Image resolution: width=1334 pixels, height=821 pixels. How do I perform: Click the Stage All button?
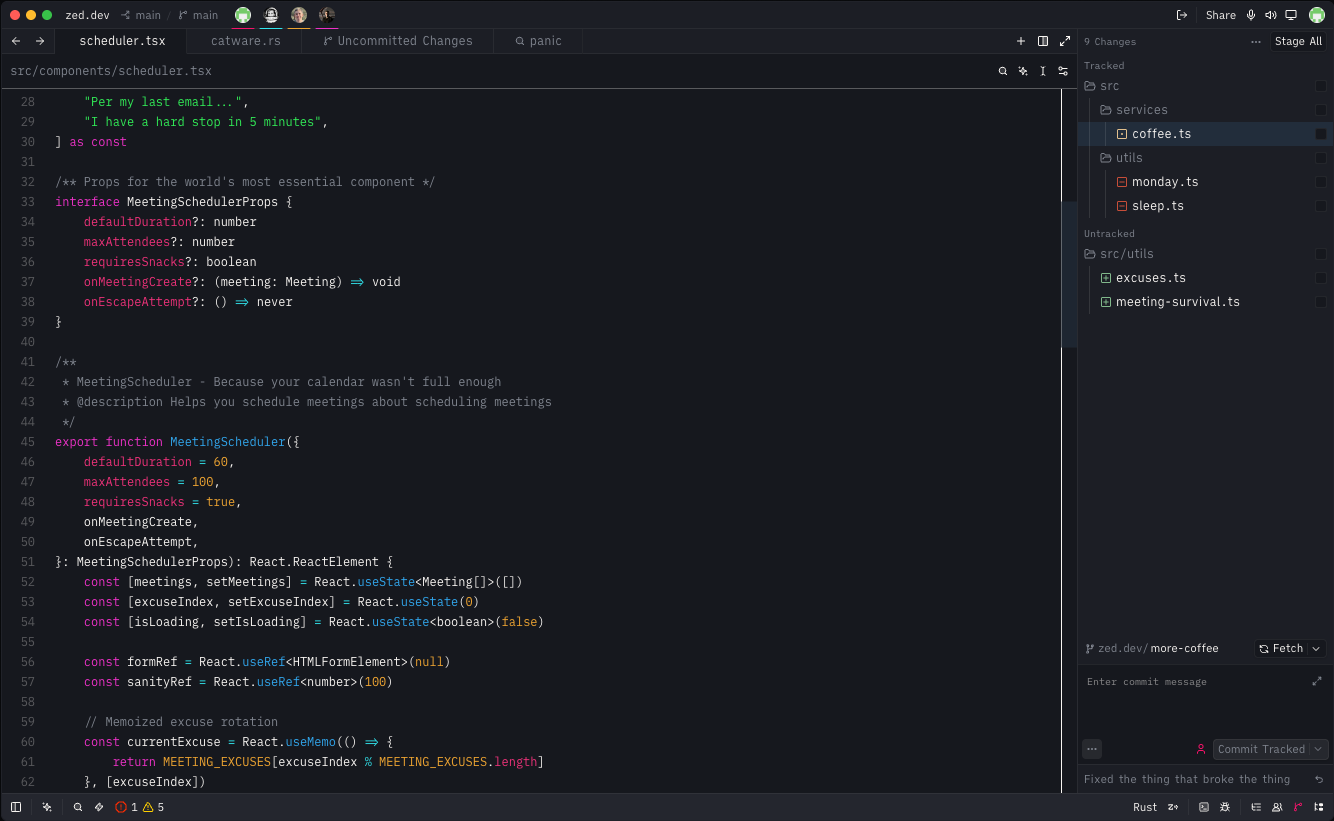1299,42
